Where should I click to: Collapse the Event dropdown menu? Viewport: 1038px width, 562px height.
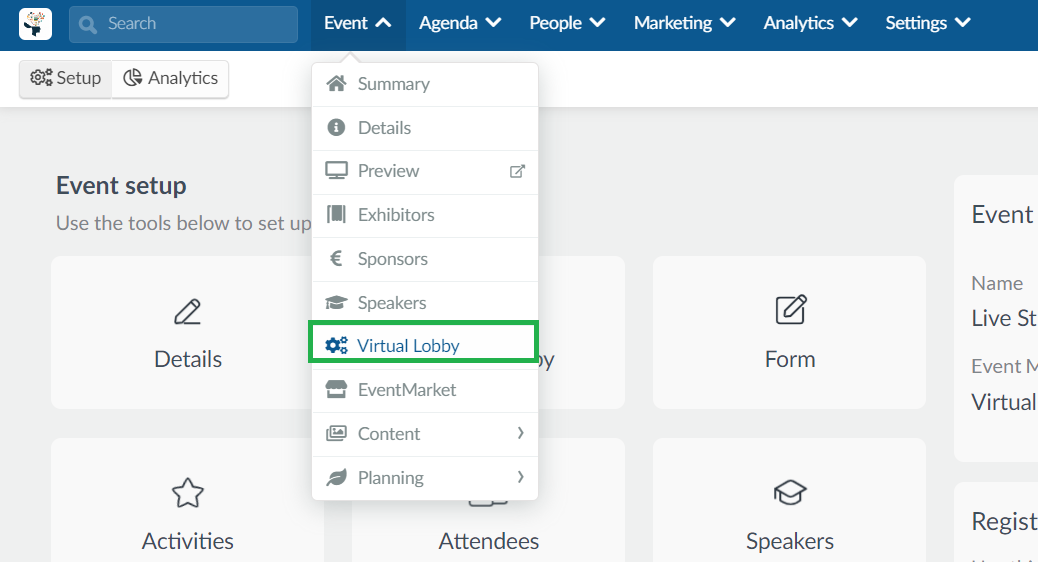click(357, 23)
